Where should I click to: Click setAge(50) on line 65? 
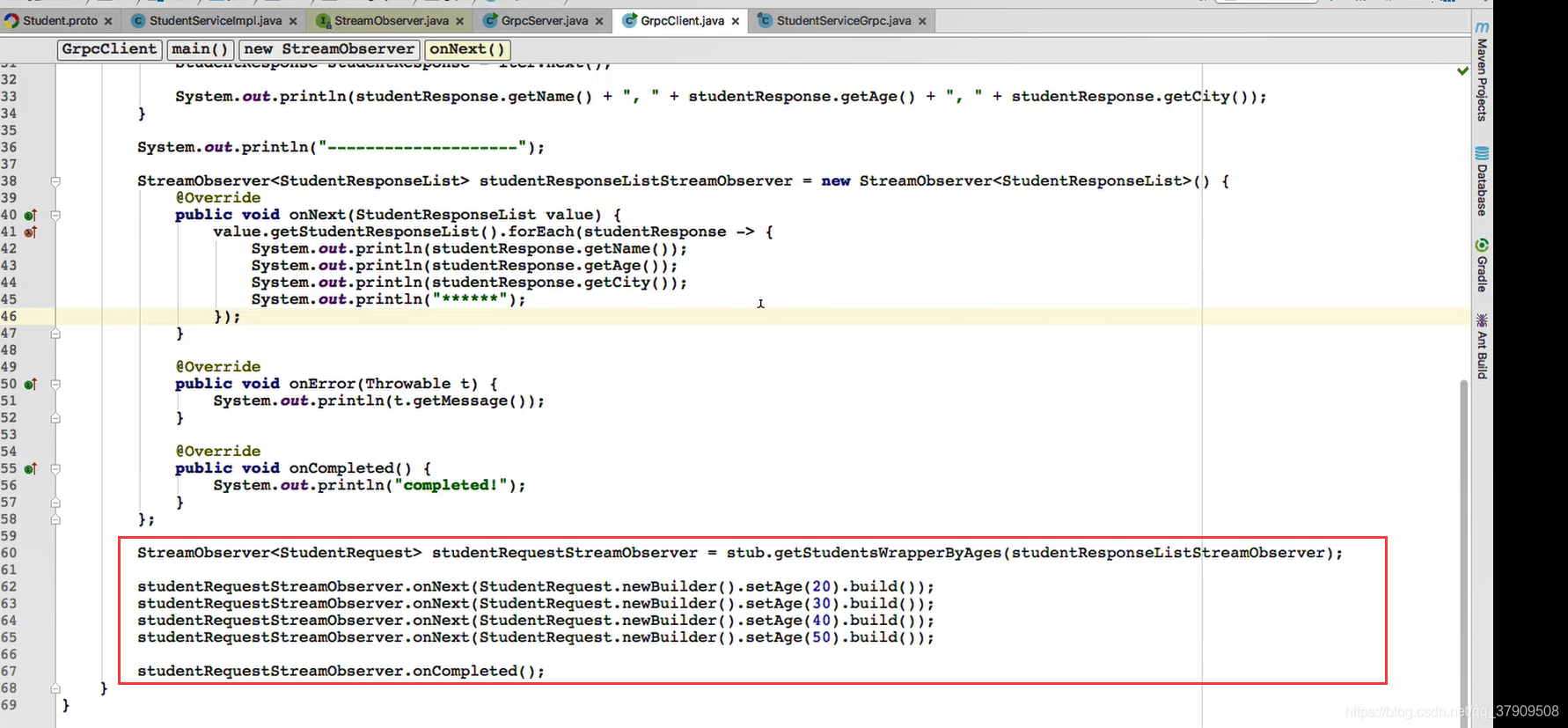794,636
